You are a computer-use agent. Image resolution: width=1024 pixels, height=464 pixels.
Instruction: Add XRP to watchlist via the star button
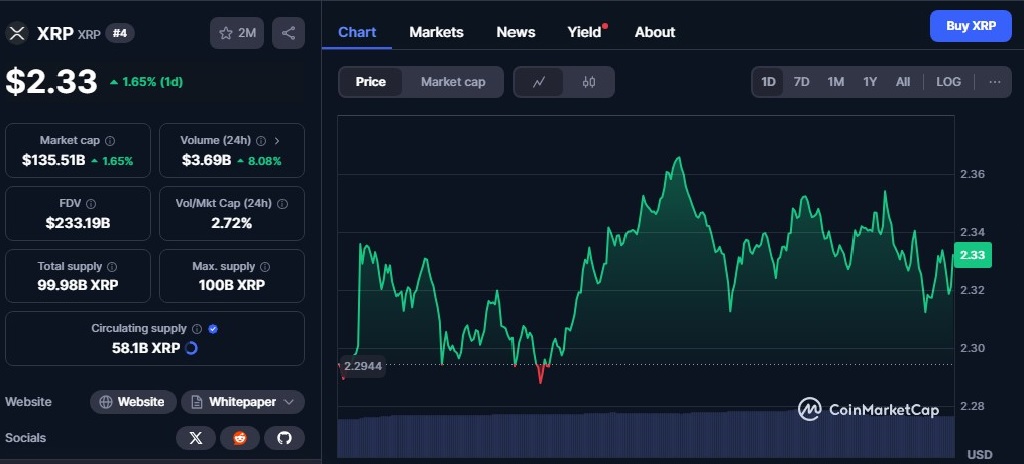click(237, 33)
